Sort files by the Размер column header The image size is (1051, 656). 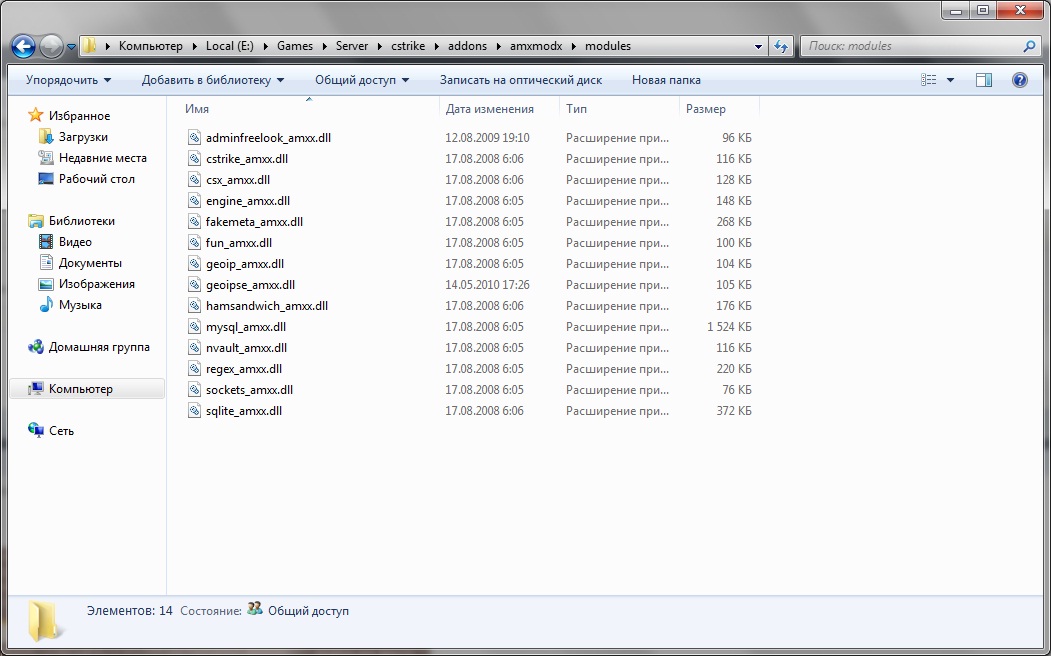pyautogui.click(x=719, y=109)
